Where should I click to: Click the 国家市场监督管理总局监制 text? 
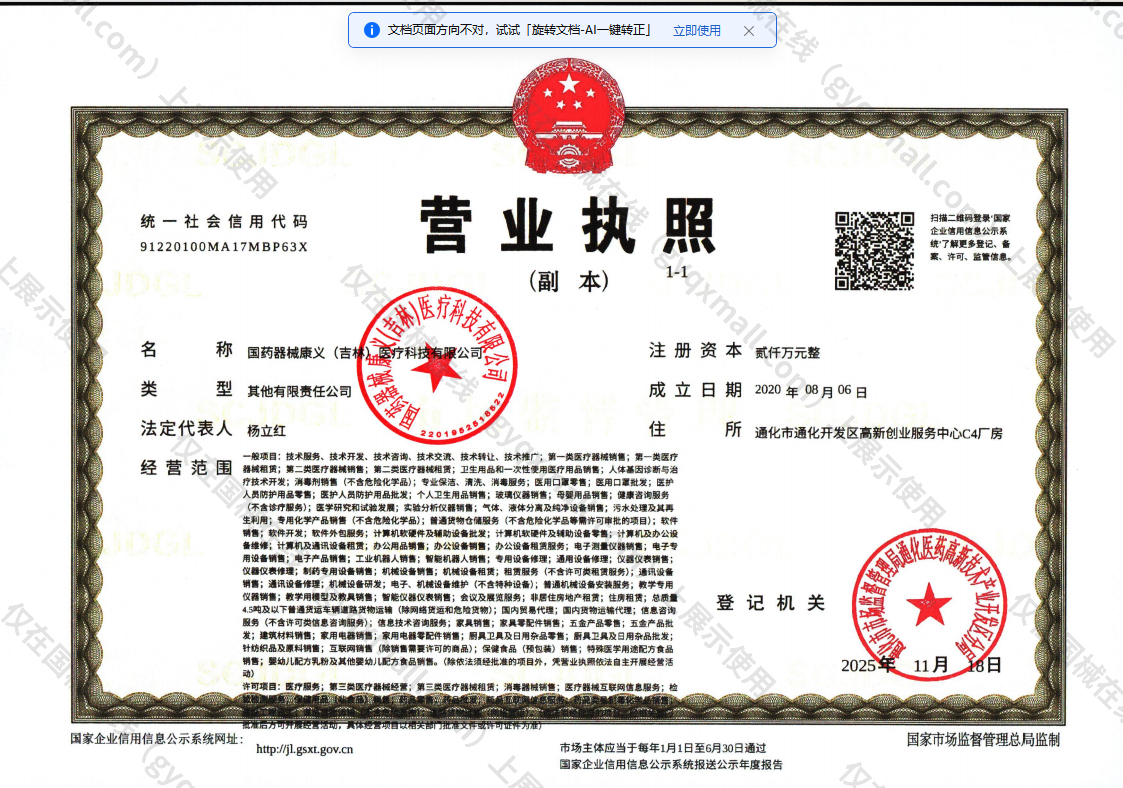983,739
